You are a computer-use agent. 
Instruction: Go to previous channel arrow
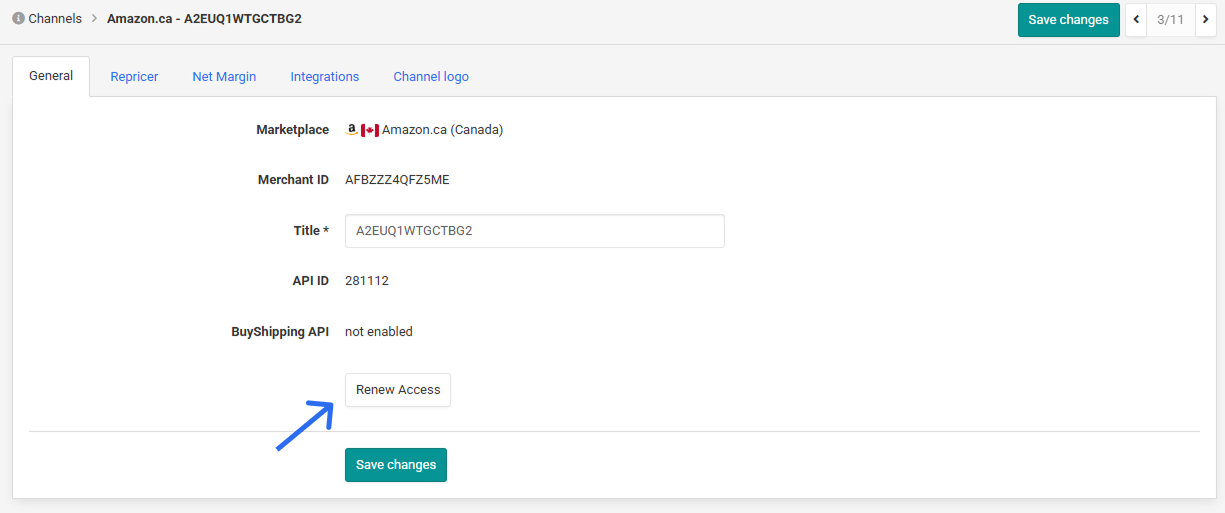pyautogui.click(x=1136, y=20)
